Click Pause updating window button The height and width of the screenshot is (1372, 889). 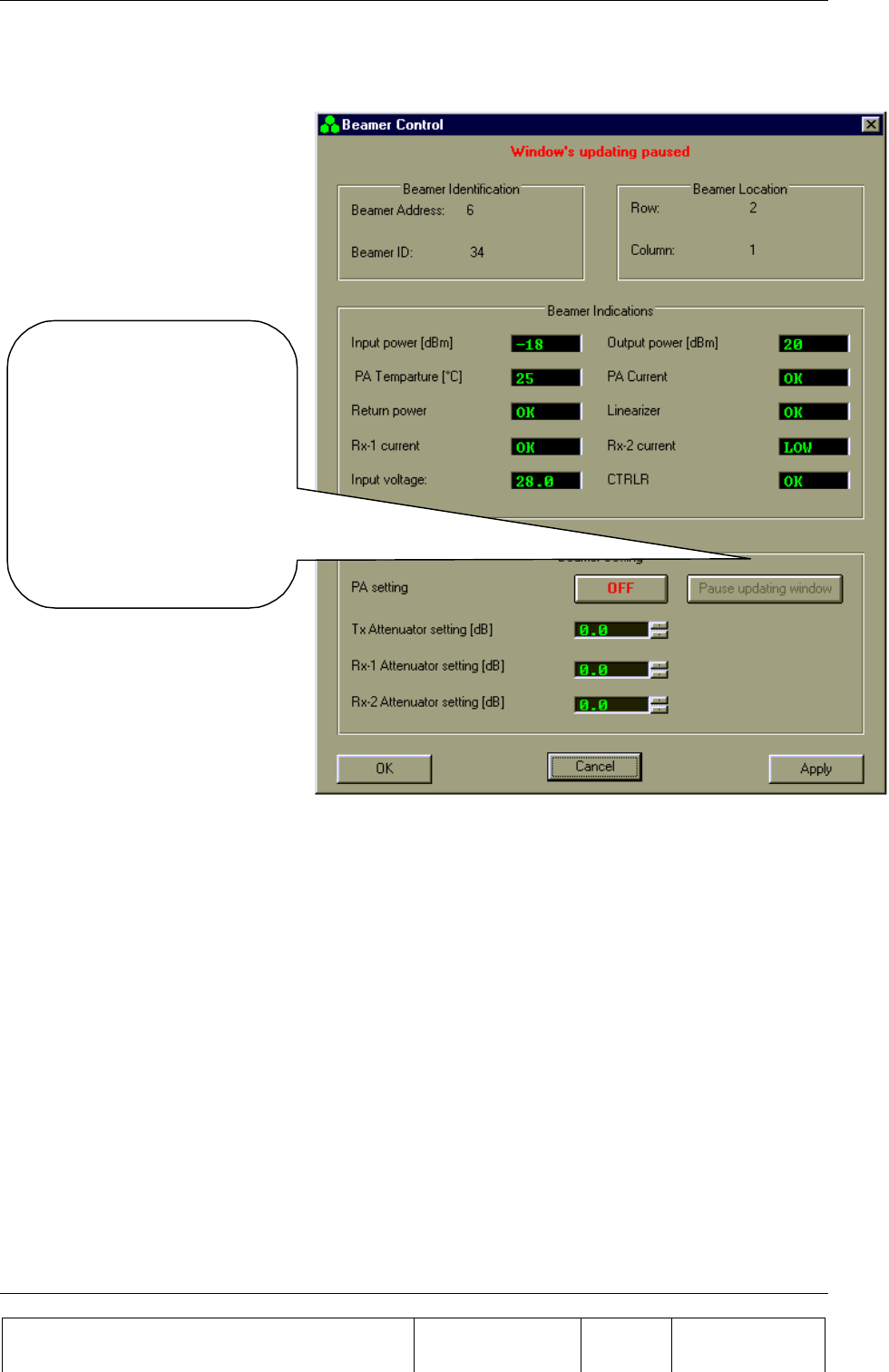(765, 589)
